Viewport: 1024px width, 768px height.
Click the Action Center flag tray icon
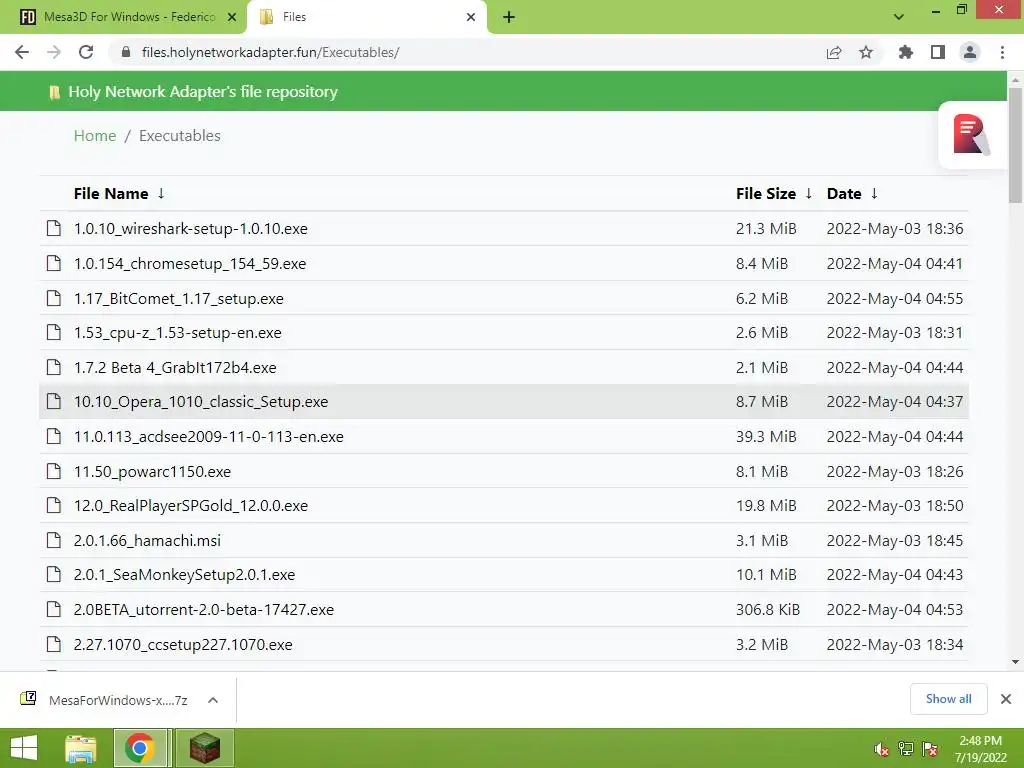coord(930,749)
